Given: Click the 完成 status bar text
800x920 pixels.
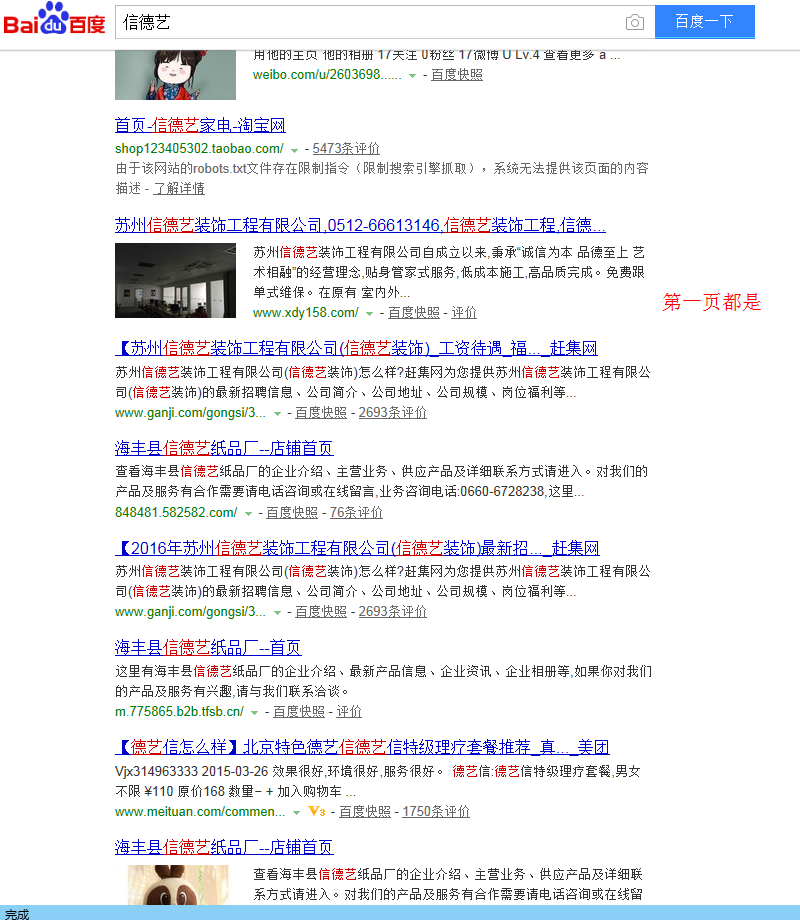Looking at the screenshot, I should [x=16, y=914].
